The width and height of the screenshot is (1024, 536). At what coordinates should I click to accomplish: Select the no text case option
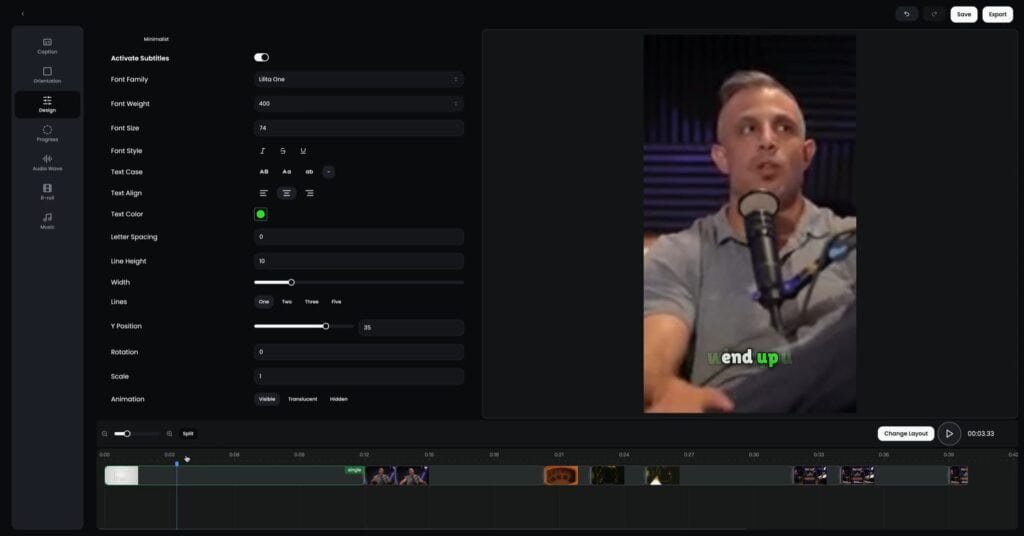pos(328,172)
